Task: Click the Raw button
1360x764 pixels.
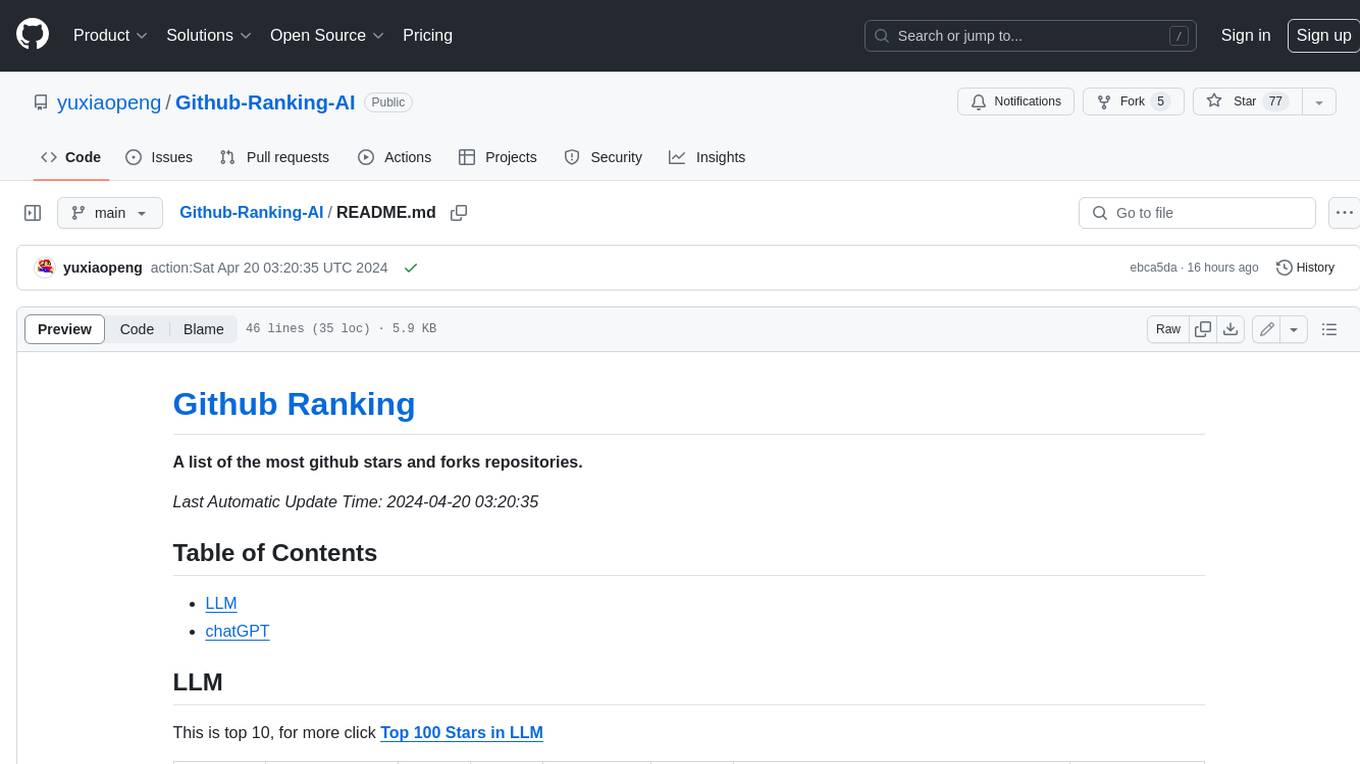Action: [x=1168, y=329]
